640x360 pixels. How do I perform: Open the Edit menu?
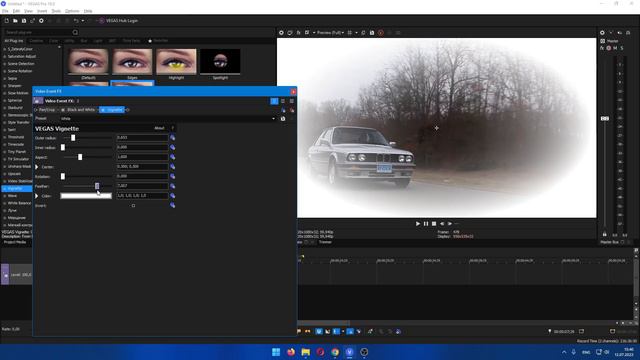coord(16,11)
